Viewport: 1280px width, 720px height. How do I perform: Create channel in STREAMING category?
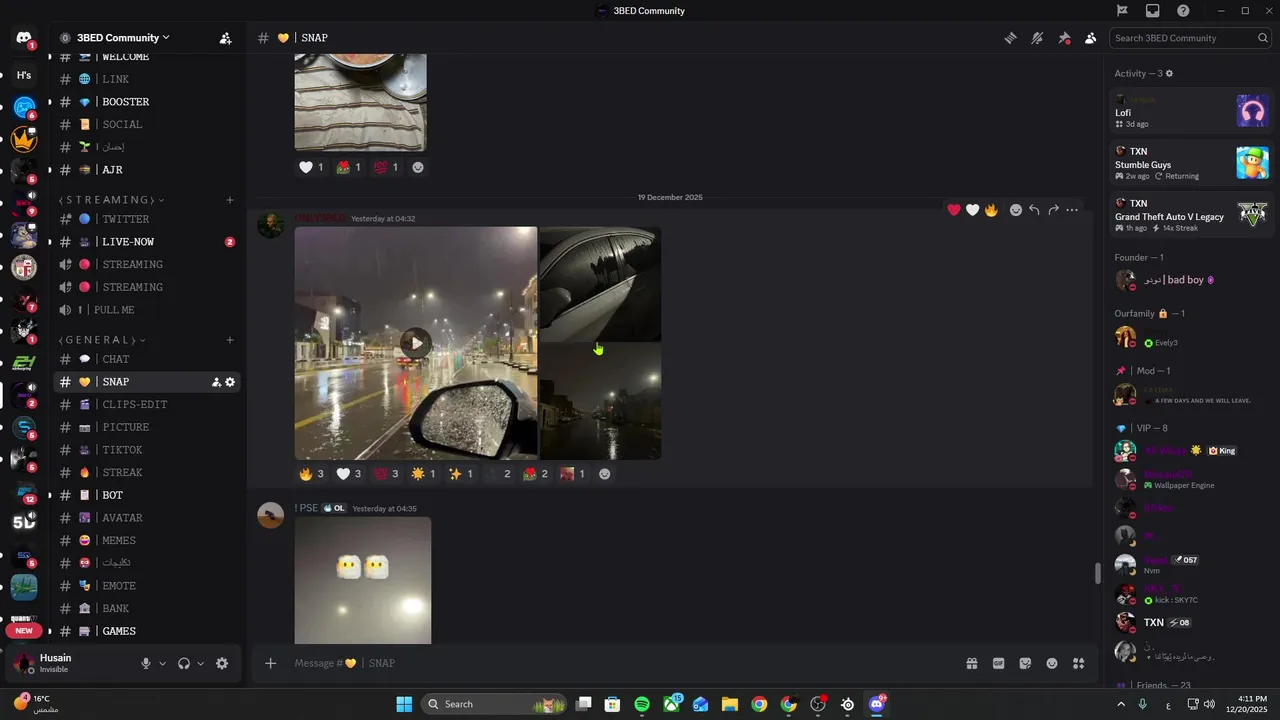click(x=230, y=200)
